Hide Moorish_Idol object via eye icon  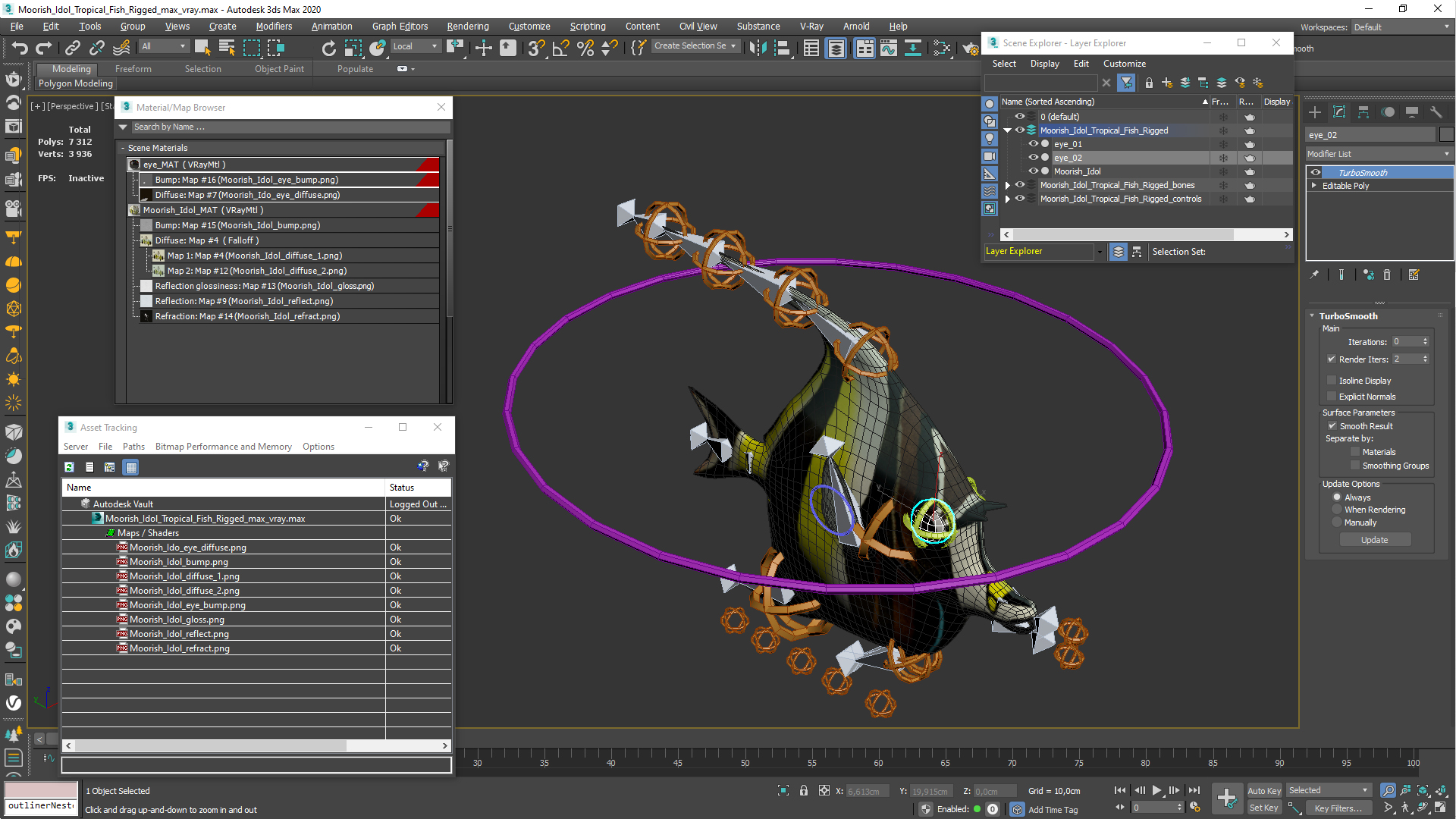(x=1033, y=171)
